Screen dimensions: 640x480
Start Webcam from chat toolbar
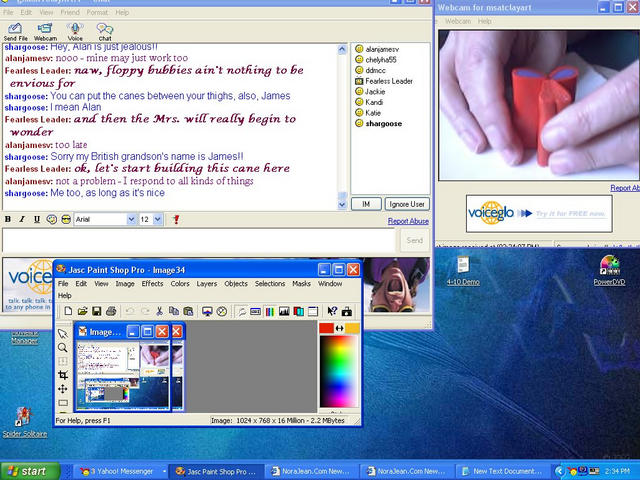click(x=45, y=32)
